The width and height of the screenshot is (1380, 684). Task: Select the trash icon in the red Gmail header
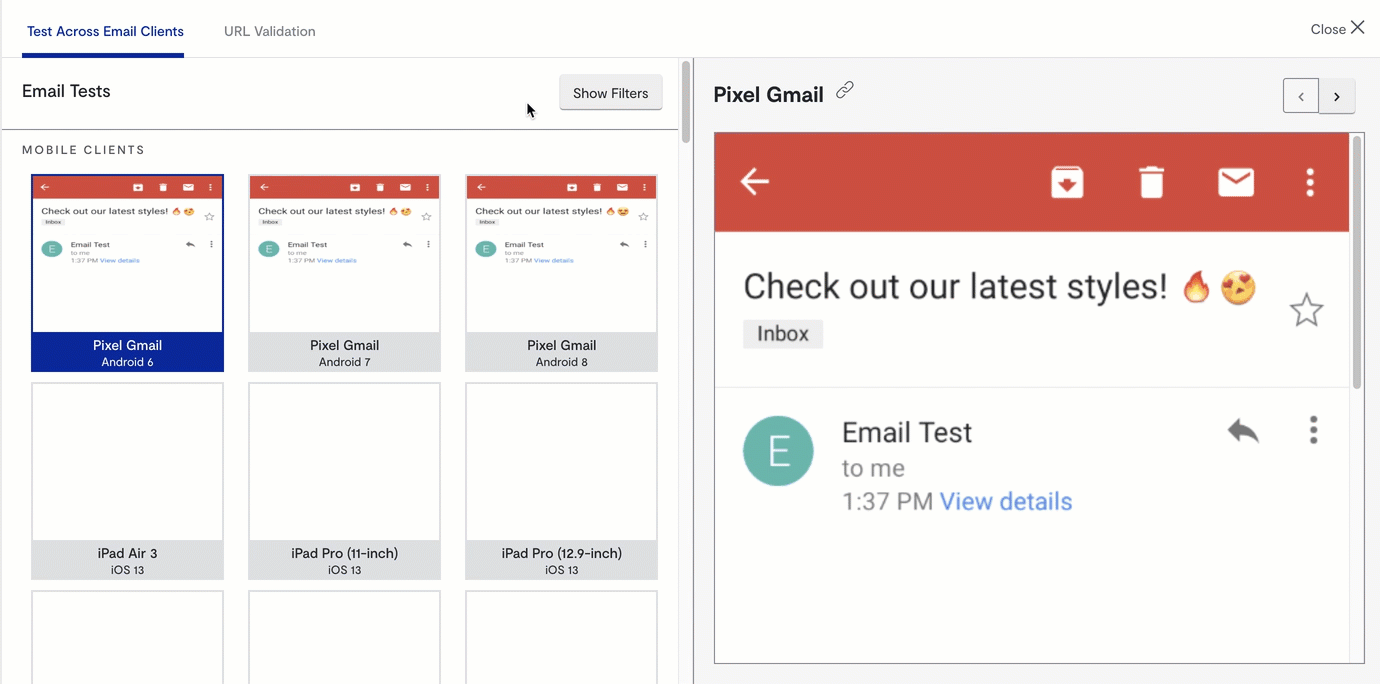(x=1151, y=182)
